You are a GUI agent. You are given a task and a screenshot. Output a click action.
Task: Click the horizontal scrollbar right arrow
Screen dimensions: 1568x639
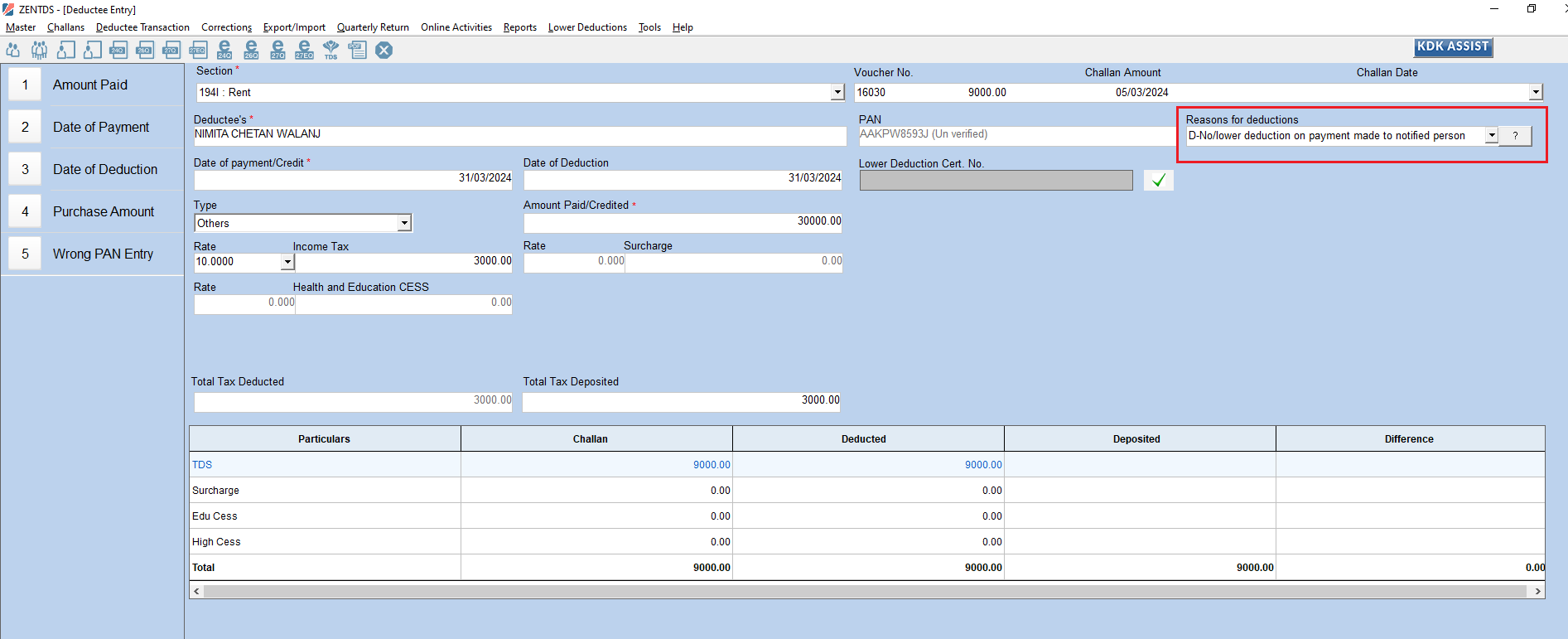pos(1537,591)
